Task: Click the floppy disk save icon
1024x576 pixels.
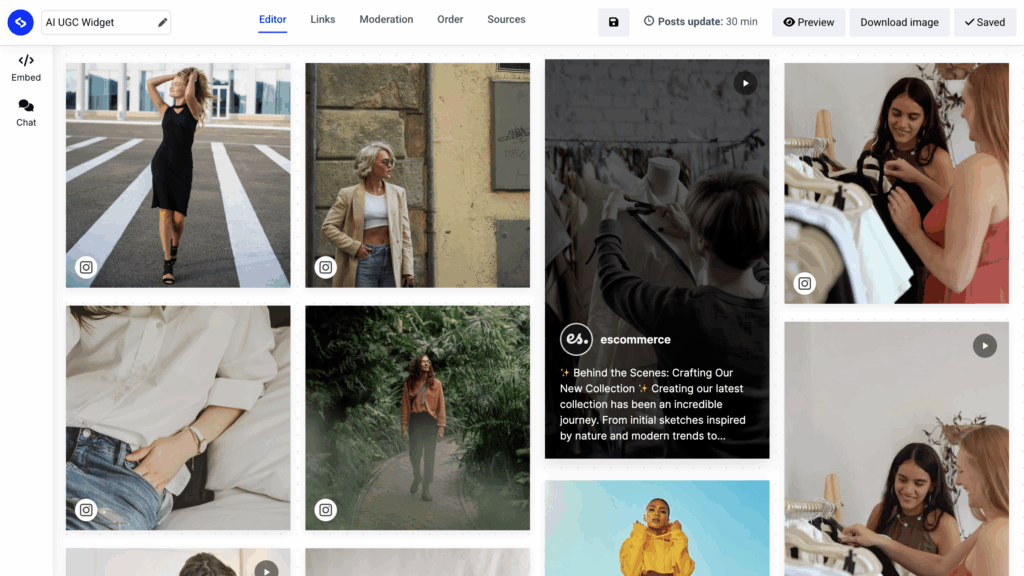Action: [x=613, y=22]
